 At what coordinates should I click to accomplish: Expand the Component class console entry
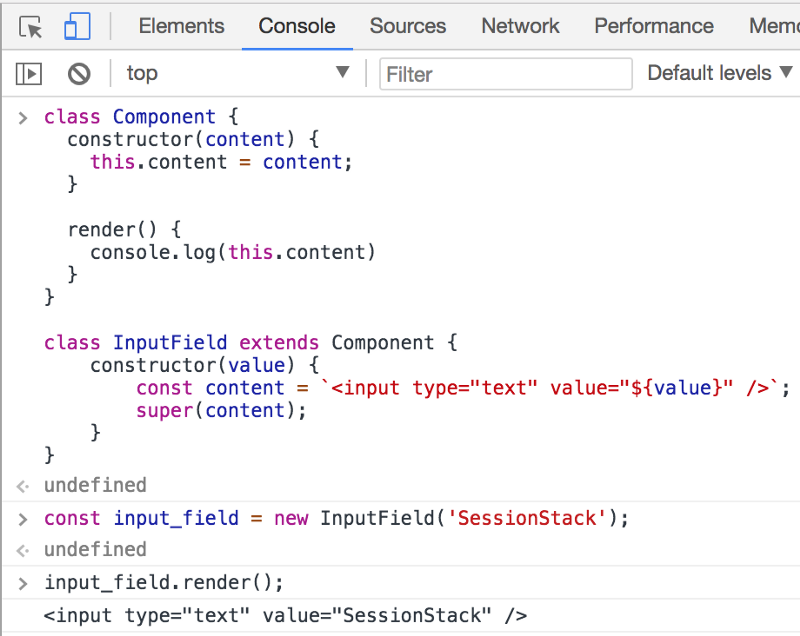(x=22, y=117)
